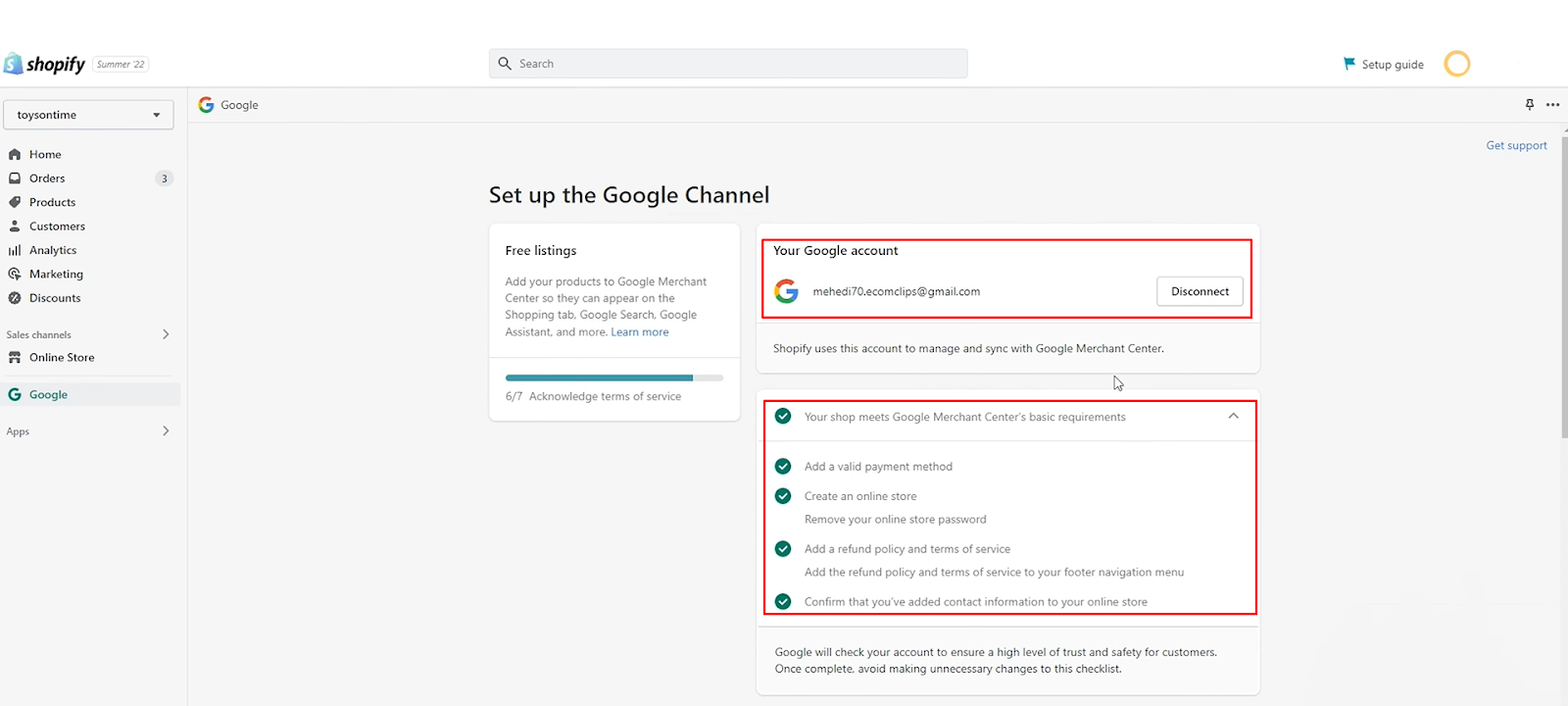This screenshot has width=1568, height=706.
Task: Open the three-dots more actions menu
Action: click(x=1552, y=105)
